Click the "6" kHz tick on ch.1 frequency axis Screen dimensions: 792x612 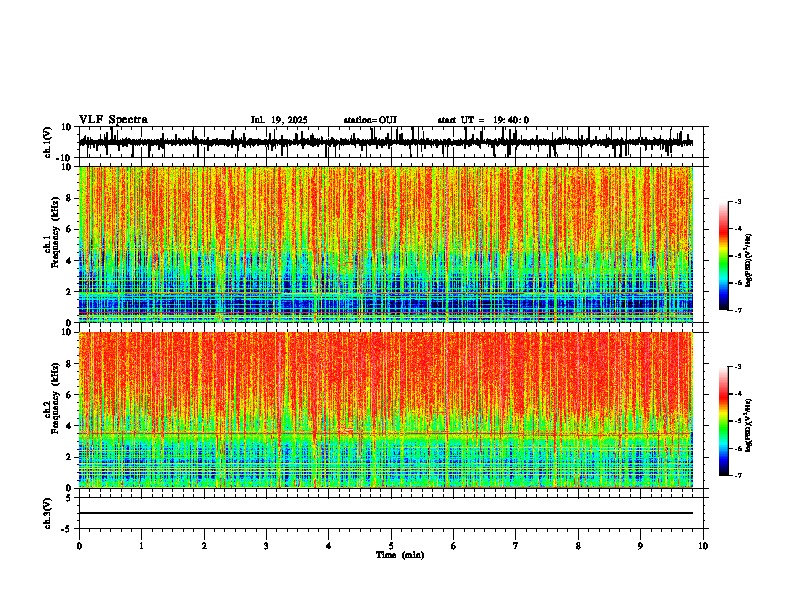(x=70, y=230)
